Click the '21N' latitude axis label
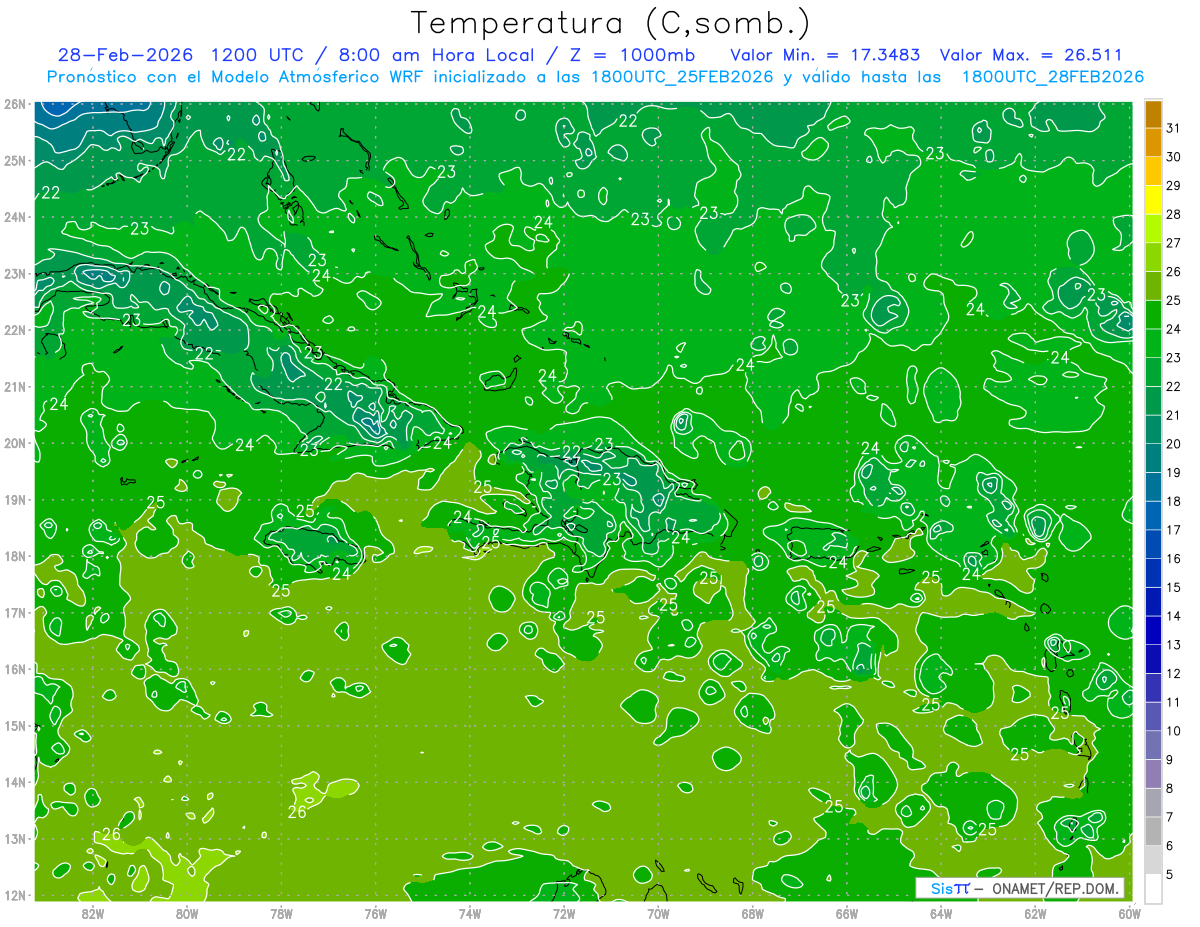1200x927 pixels. pyautogui.click(x=15, y=386)
